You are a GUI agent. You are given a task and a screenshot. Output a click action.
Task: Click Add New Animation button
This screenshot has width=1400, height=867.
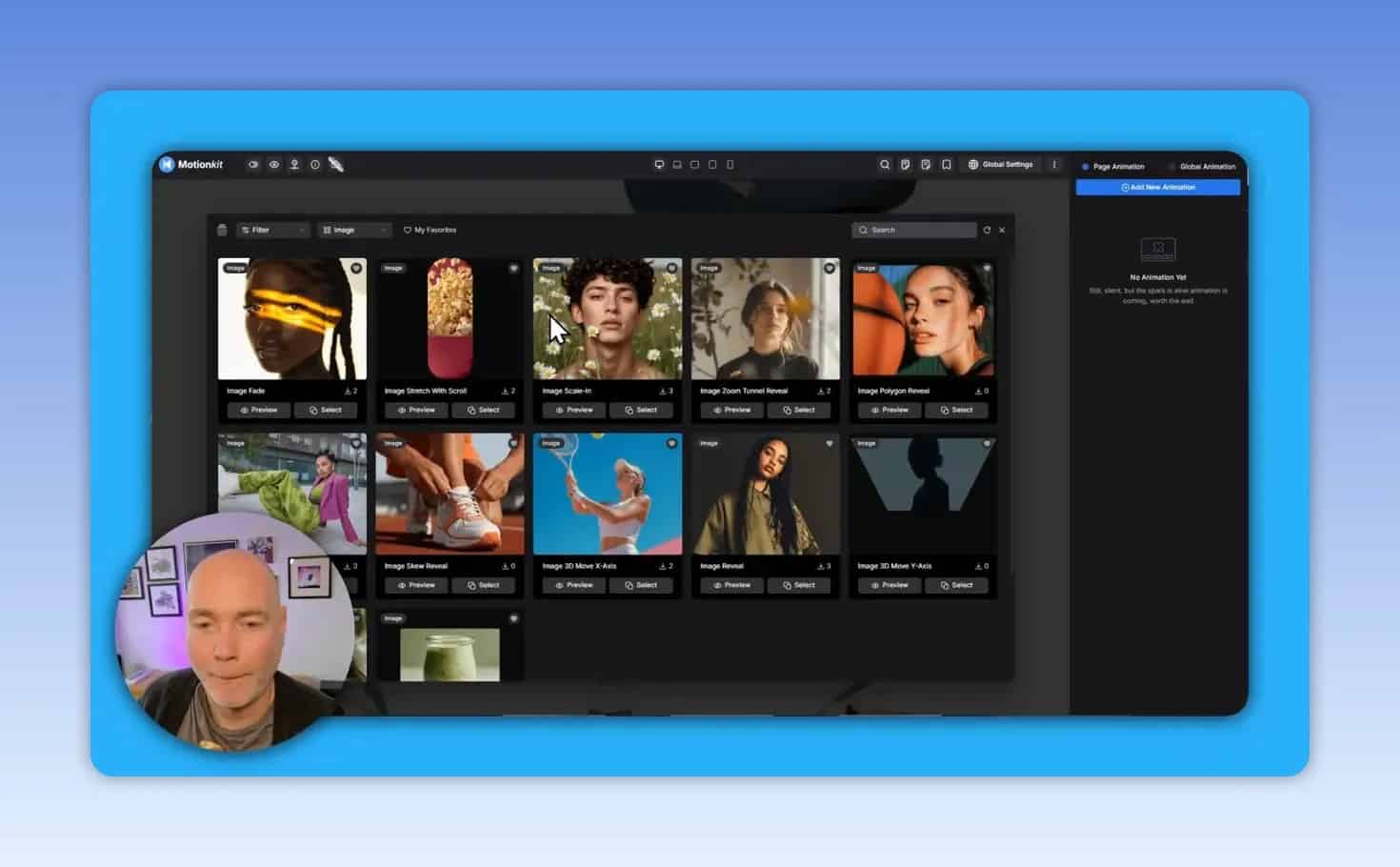(1158, 188)
